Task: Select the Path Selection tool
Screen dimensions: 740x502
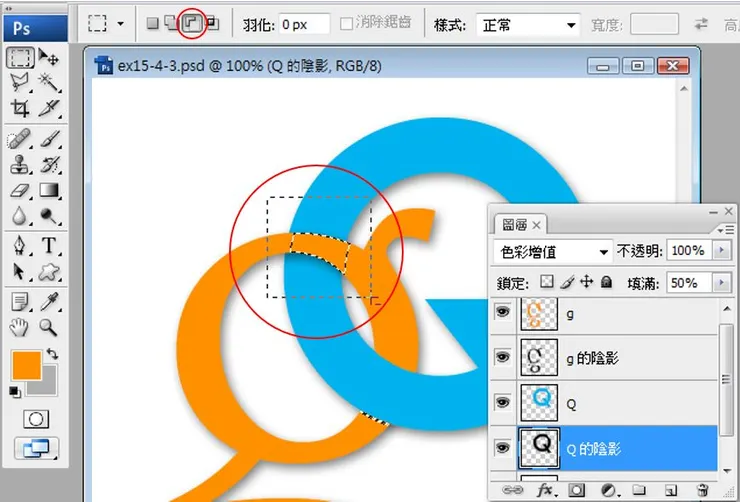Action: [x=20, y=271]
